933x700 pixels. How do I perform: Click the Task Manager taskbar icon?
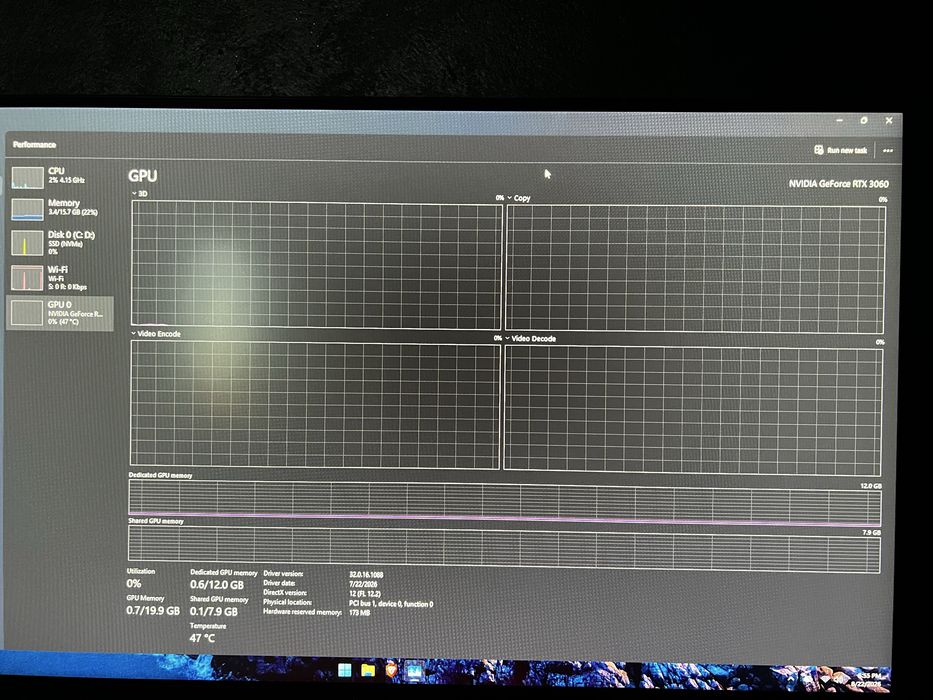click(x=414, y=672)
